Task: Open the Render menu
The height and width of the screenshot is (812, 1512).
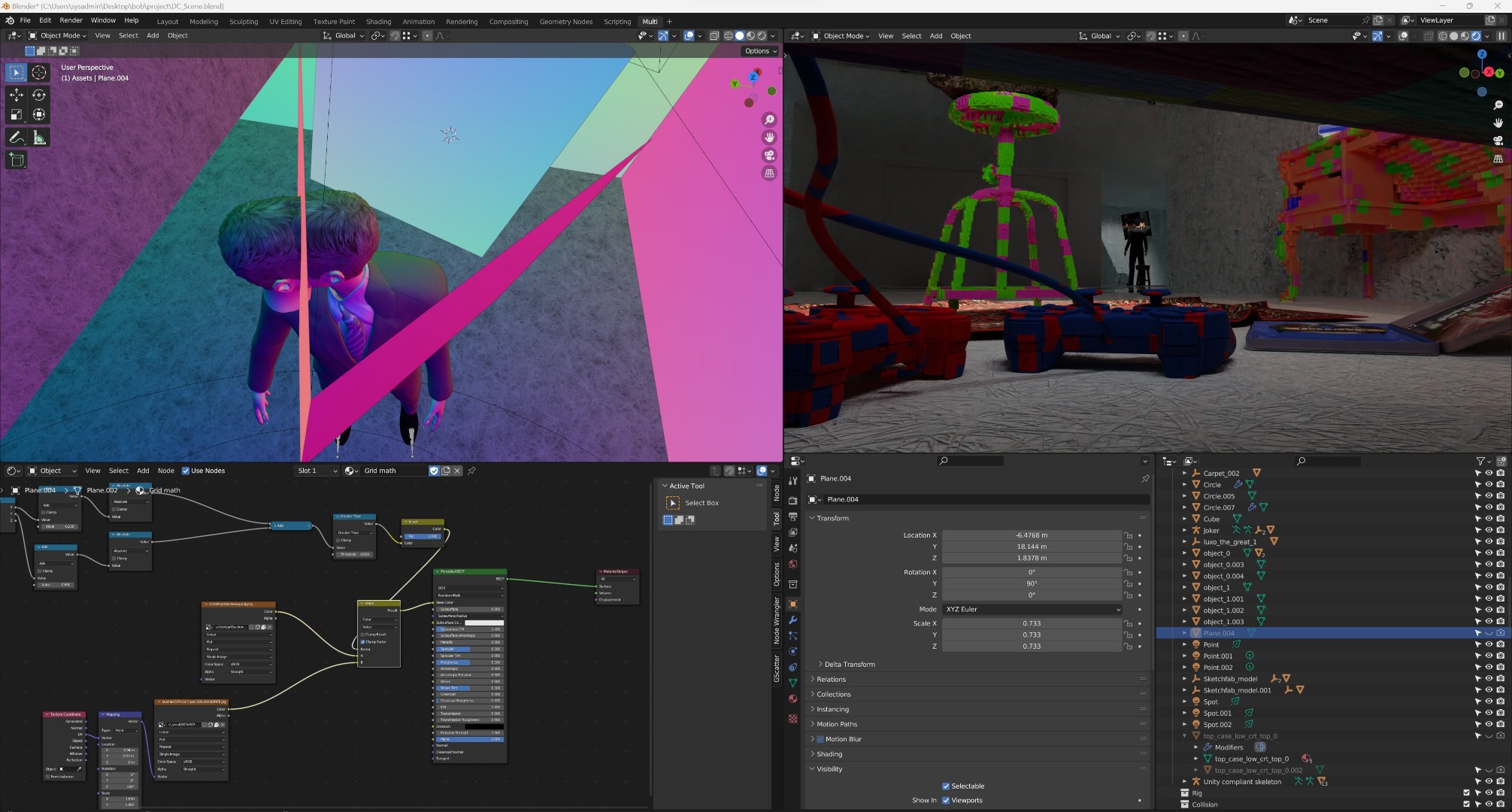Action: click(x=71, y=20)
